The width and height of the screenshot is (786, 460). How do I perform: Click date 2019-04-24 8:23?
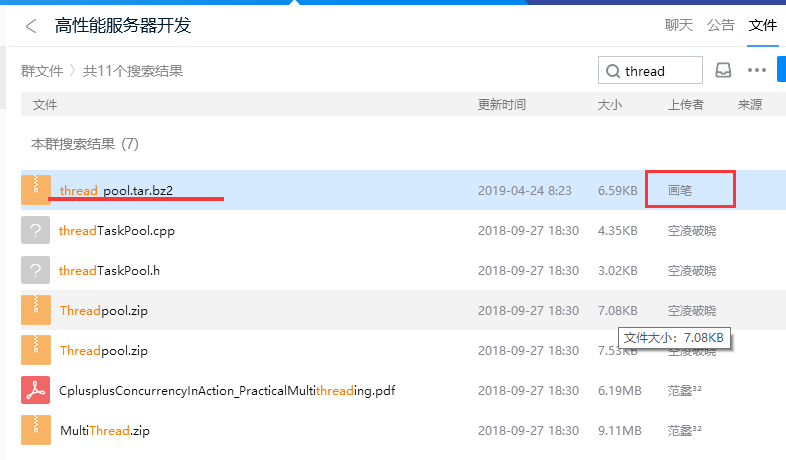point(525,190)
